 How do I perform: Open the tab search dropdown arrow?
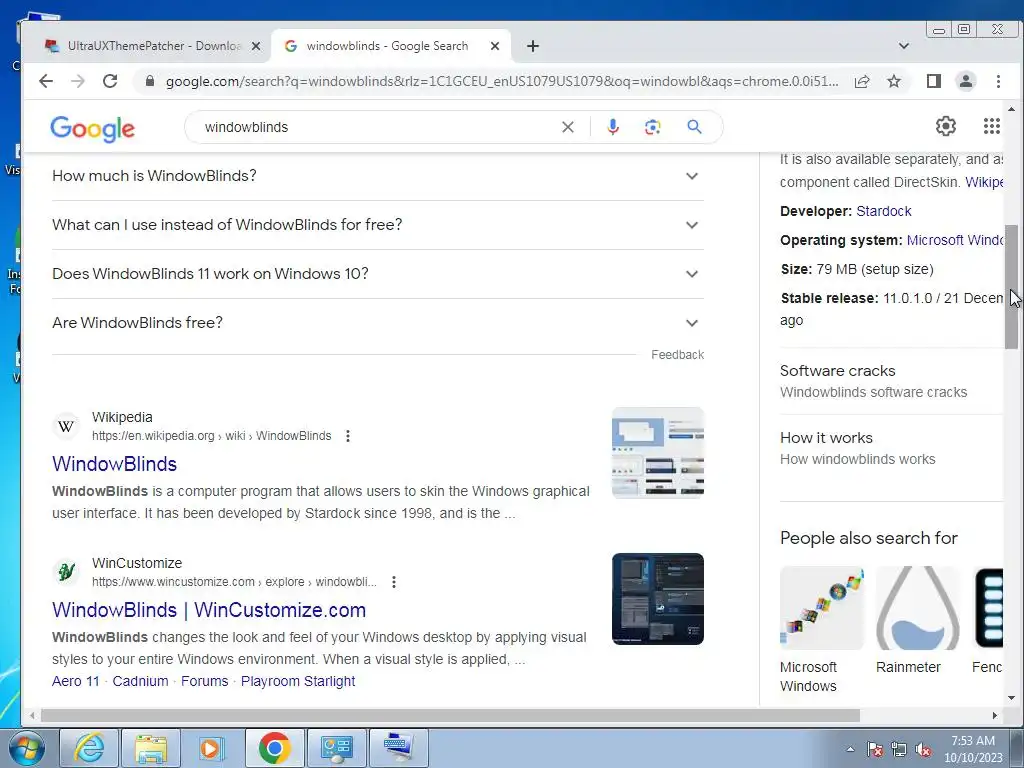[x=904, y=46]
